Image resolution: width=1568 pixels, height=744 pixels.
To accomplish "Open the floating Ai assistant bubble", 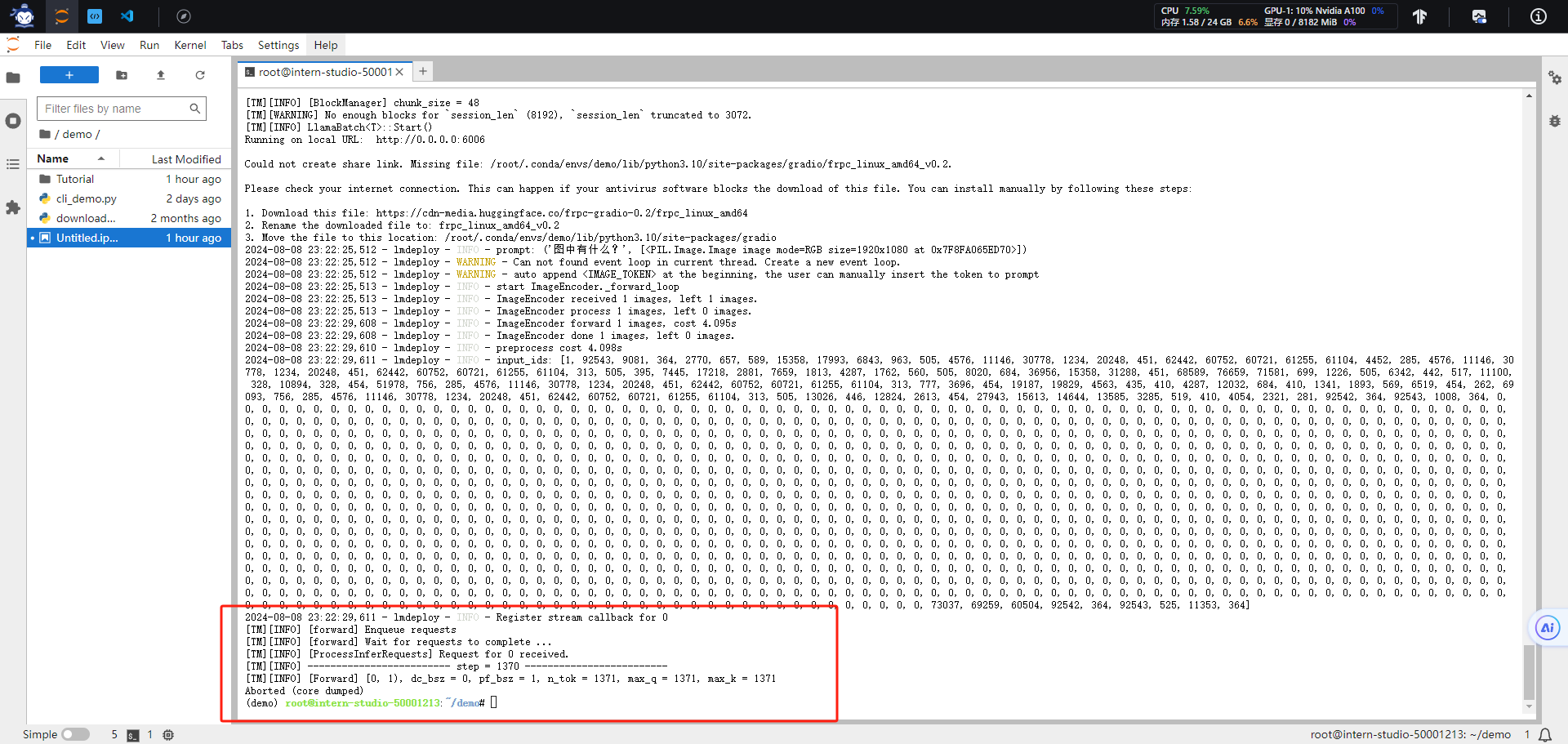I will tap(1547, 628).
